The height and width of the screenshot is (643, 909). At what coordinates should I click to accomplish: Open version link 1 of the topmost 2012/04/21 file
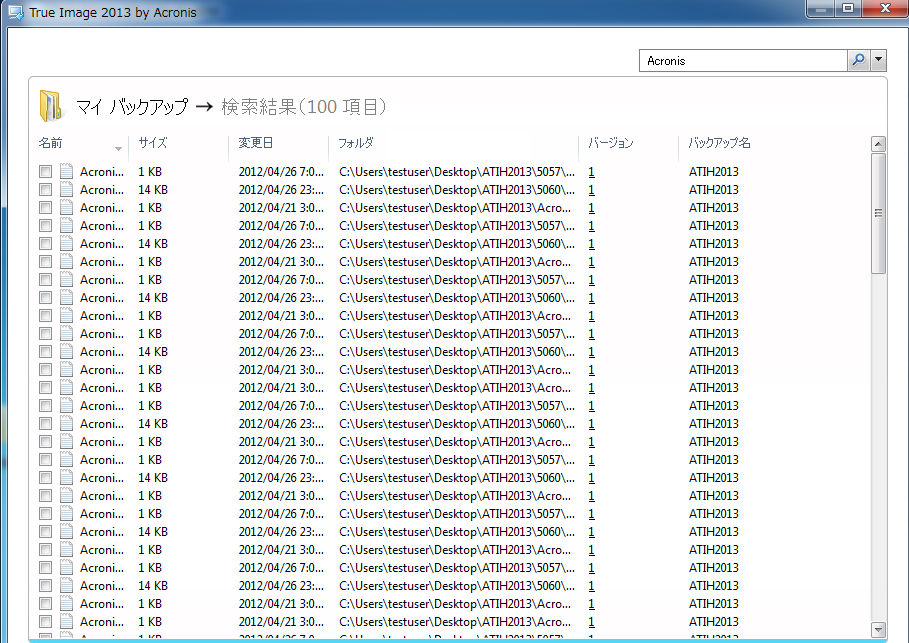(x=591, y=208)
